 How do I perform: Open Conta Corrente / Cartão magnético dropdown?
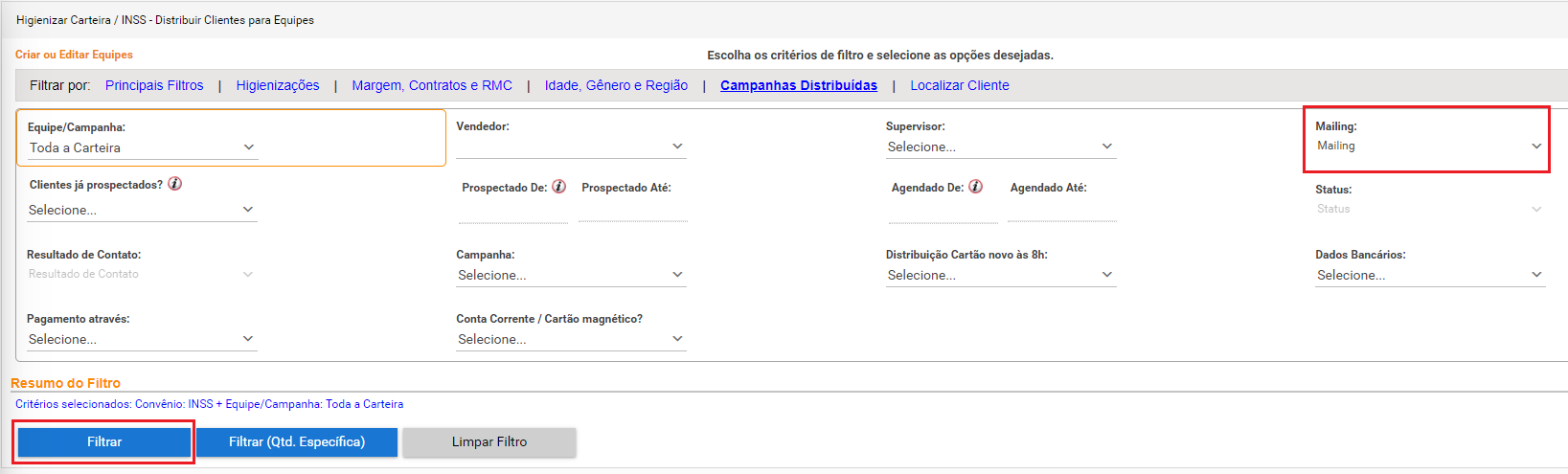pyautogui.click(x=571, y=339)
